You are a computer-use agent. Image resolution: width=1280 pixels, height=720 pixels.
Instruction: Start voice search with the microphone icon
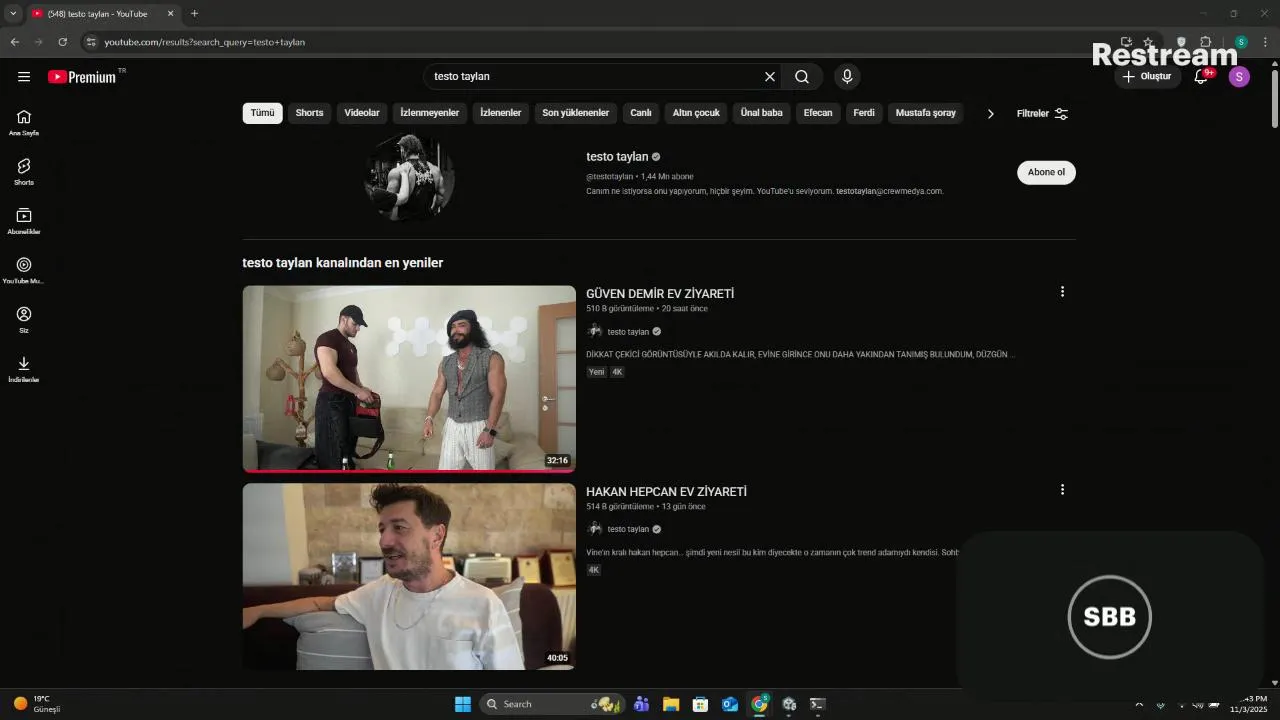pyautogui.click(x=847, y=77)
